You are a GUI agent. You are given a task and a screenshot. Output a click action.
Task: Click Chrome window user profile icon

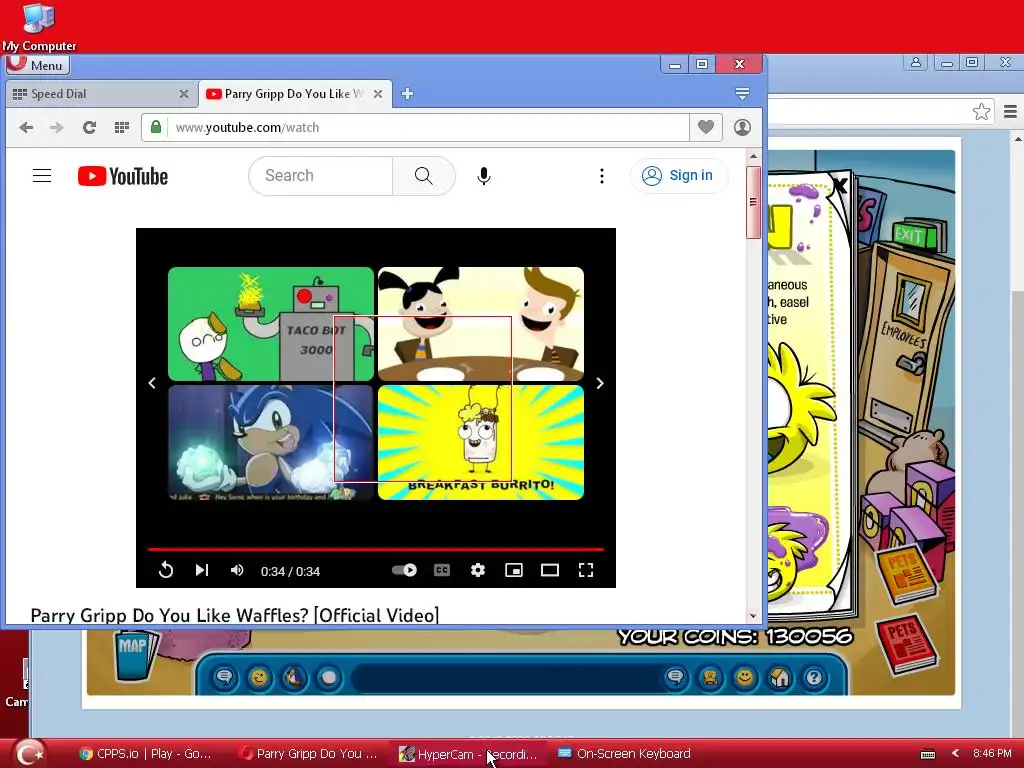click(x=916, y=63)
